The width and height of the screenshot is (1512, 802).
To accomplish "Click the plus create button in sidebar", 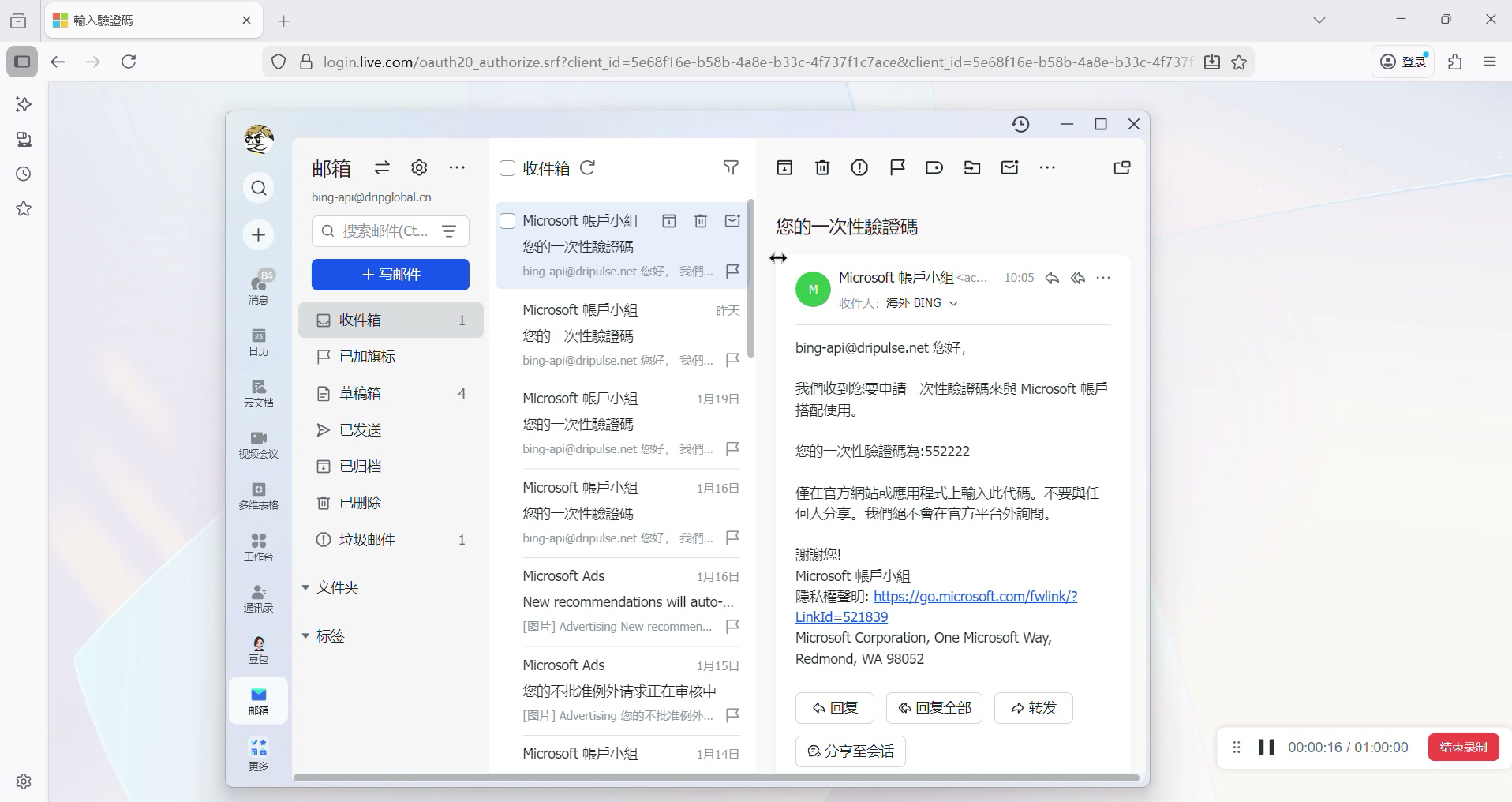I will (x=259, y=234).
